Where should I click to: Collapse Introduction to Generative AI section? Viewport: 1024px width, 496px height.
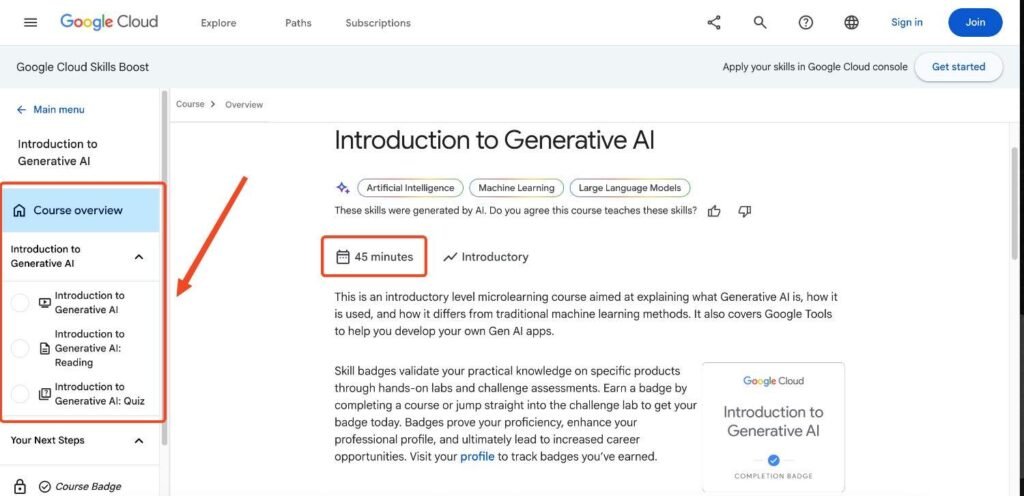(138, 256)
